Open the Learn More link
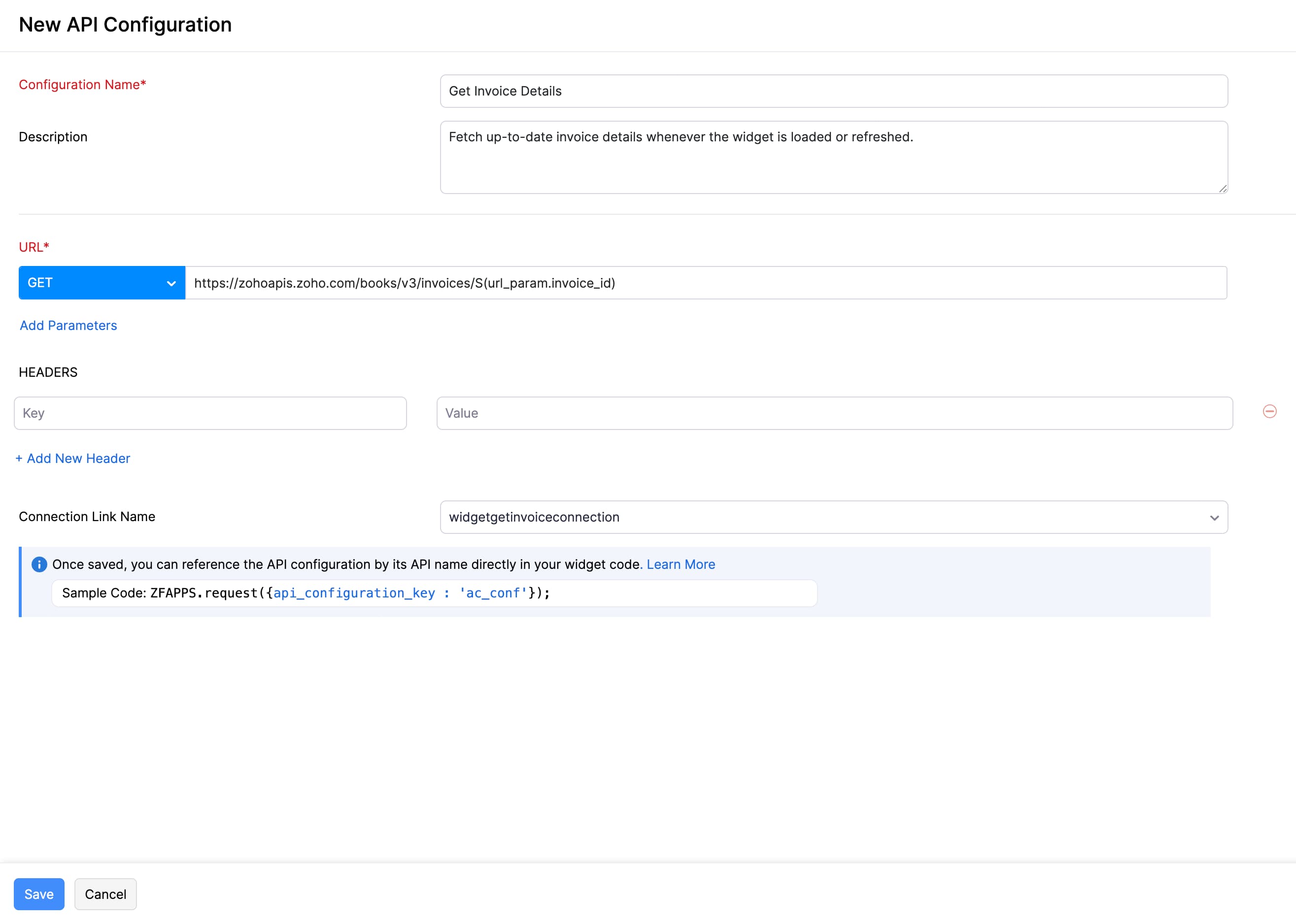 point(680,564)
